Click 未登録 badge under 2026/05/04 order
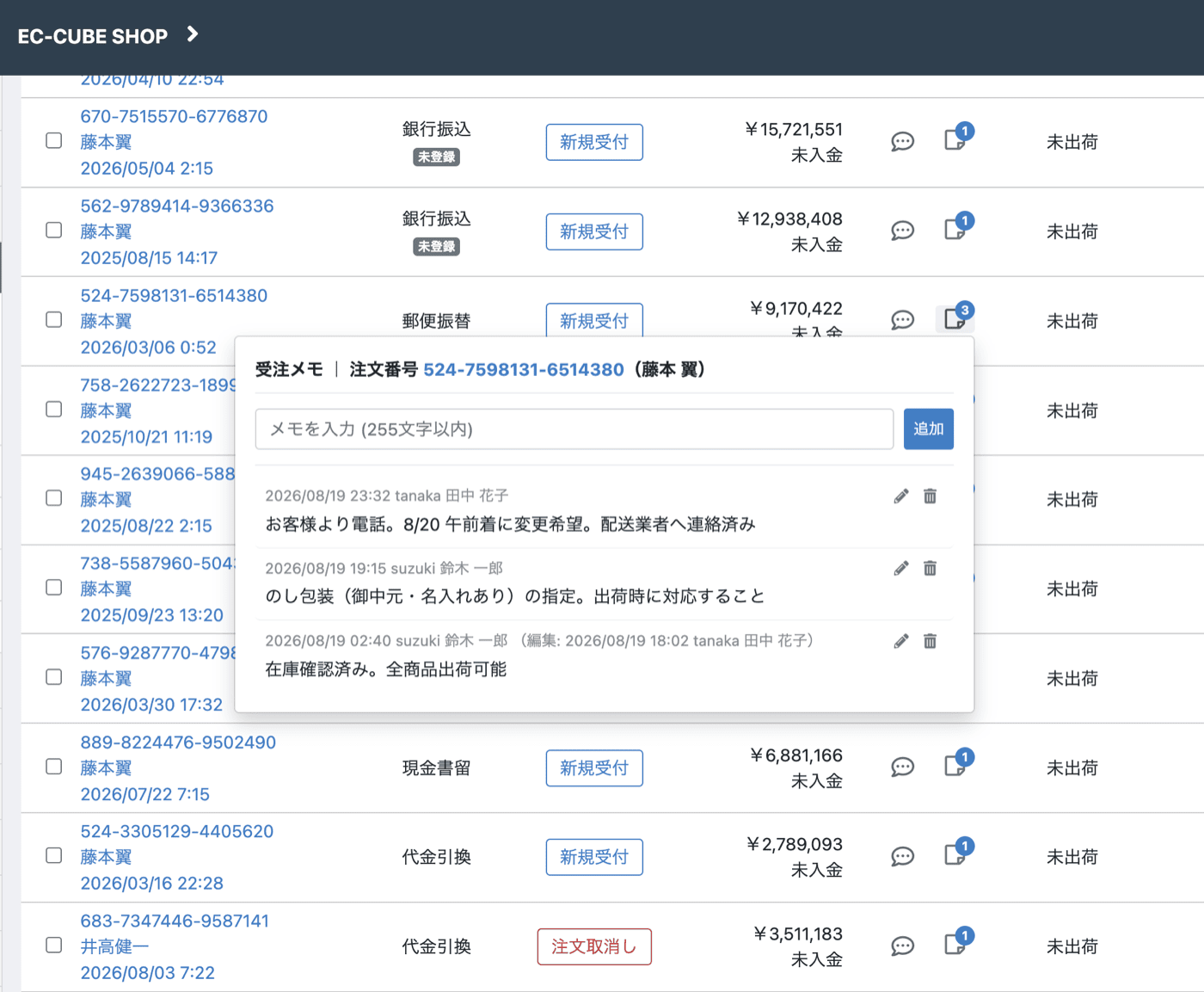 (x=437, y=157)
